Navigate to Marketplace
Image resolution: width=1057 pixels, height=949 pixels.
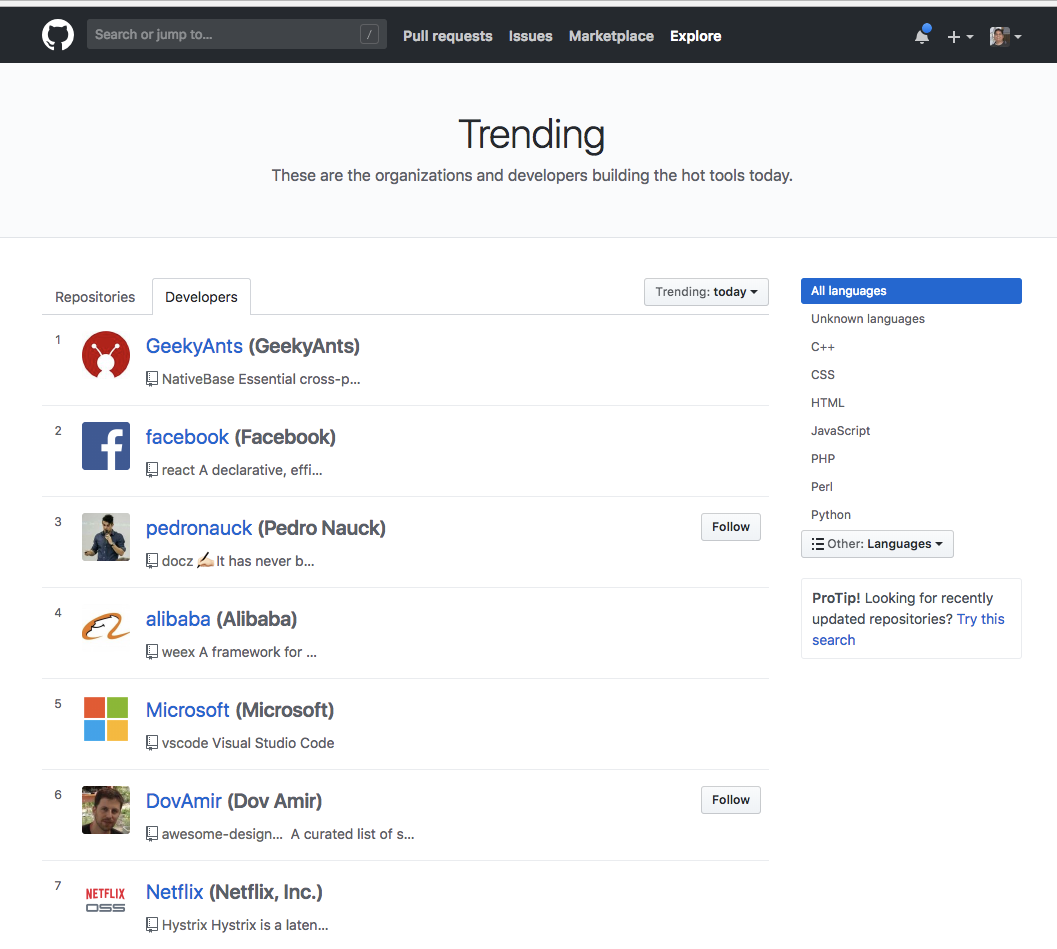click(611, 36)
